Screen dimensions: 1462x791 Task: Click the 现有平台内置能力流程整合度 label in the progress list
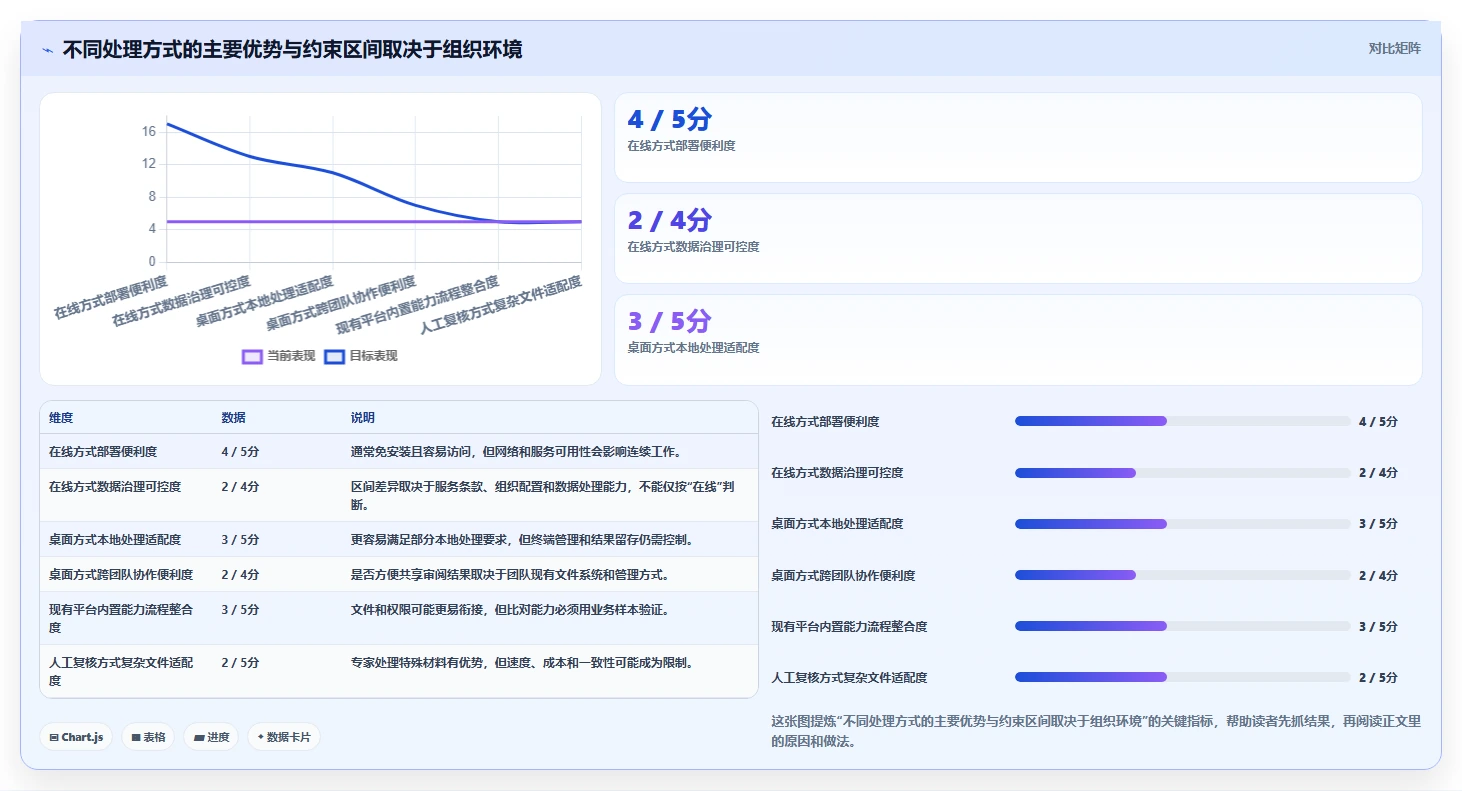coord(849,626)
